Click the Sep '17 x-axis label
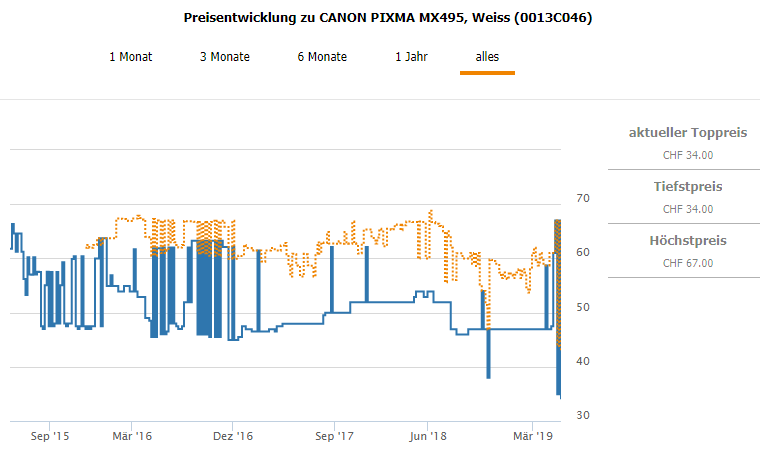This screenshot has width=760, height=458. coord(335,437)
